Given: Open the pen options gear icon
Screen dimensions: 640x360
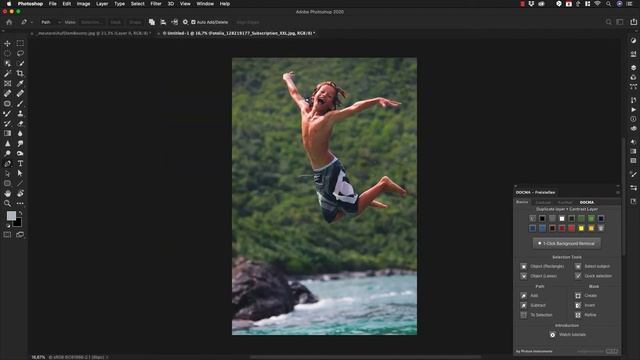Looking at the screenshot, I should [185, 22].
